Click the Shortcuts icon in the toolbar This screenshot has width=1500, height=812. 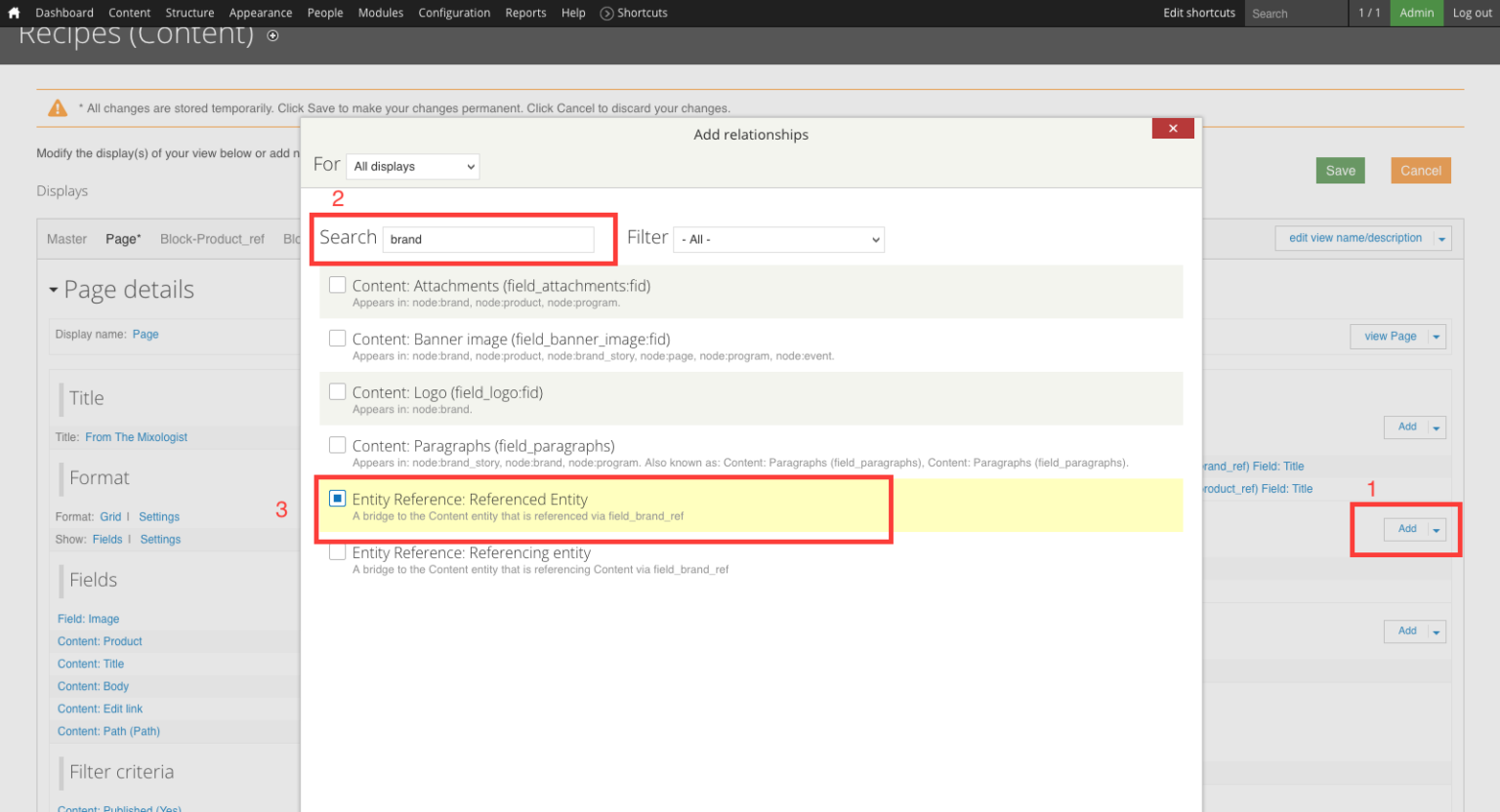point(605,13)
